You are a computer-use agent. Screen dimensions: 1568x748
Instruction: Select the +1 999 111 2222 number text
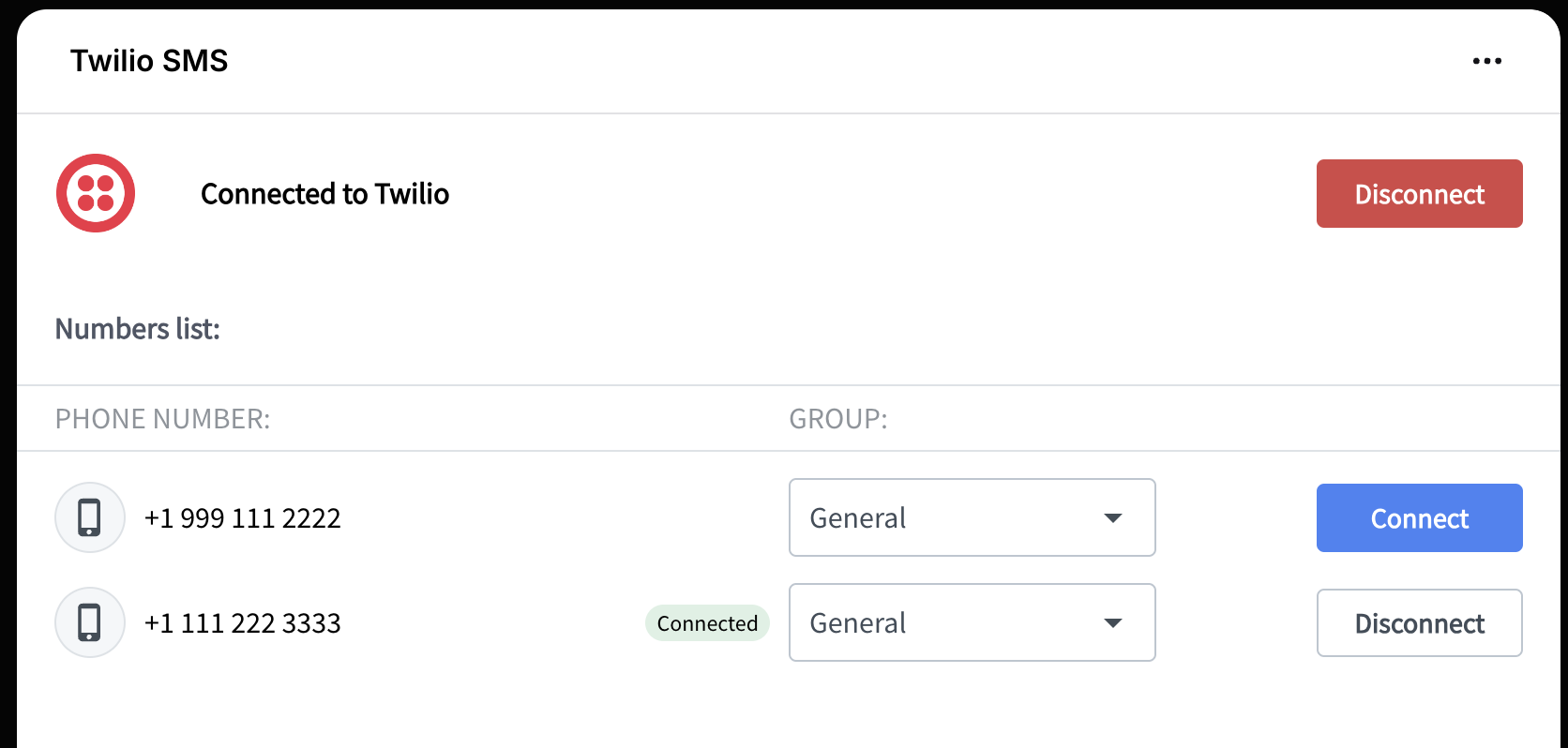point(242,518)
